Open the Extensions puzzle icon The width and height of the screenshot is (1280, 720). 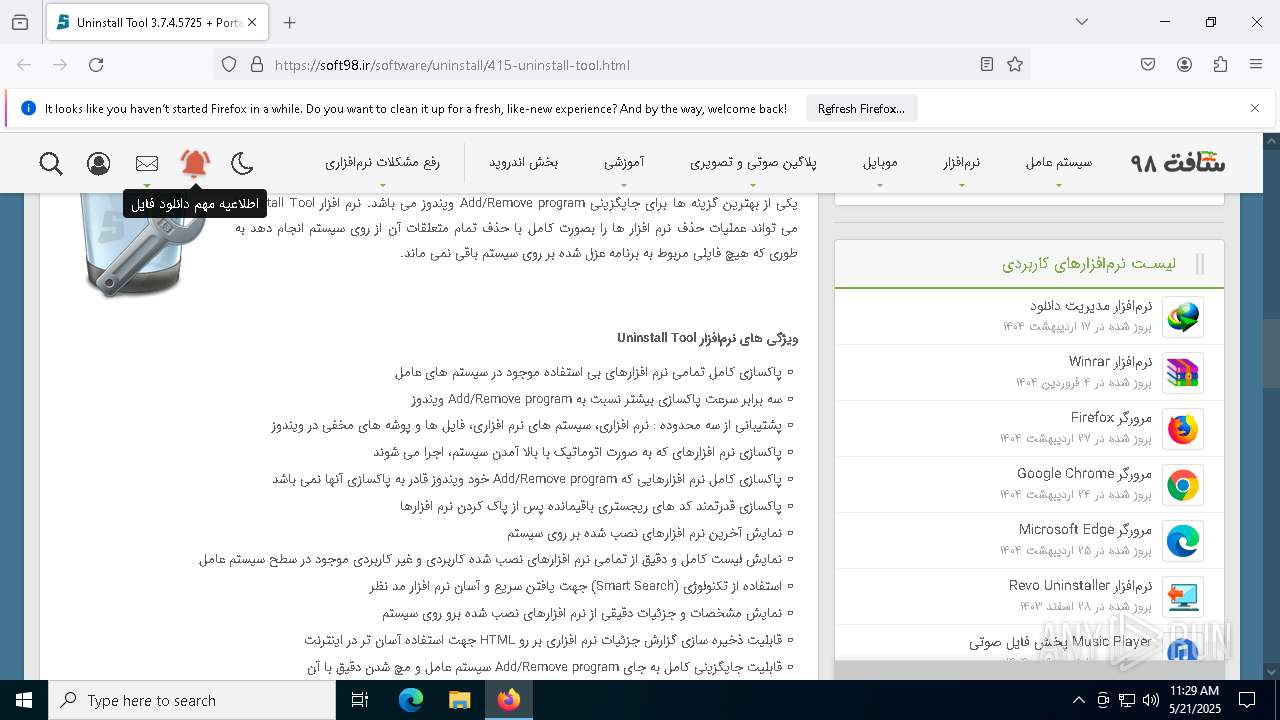pos(1220,64)
